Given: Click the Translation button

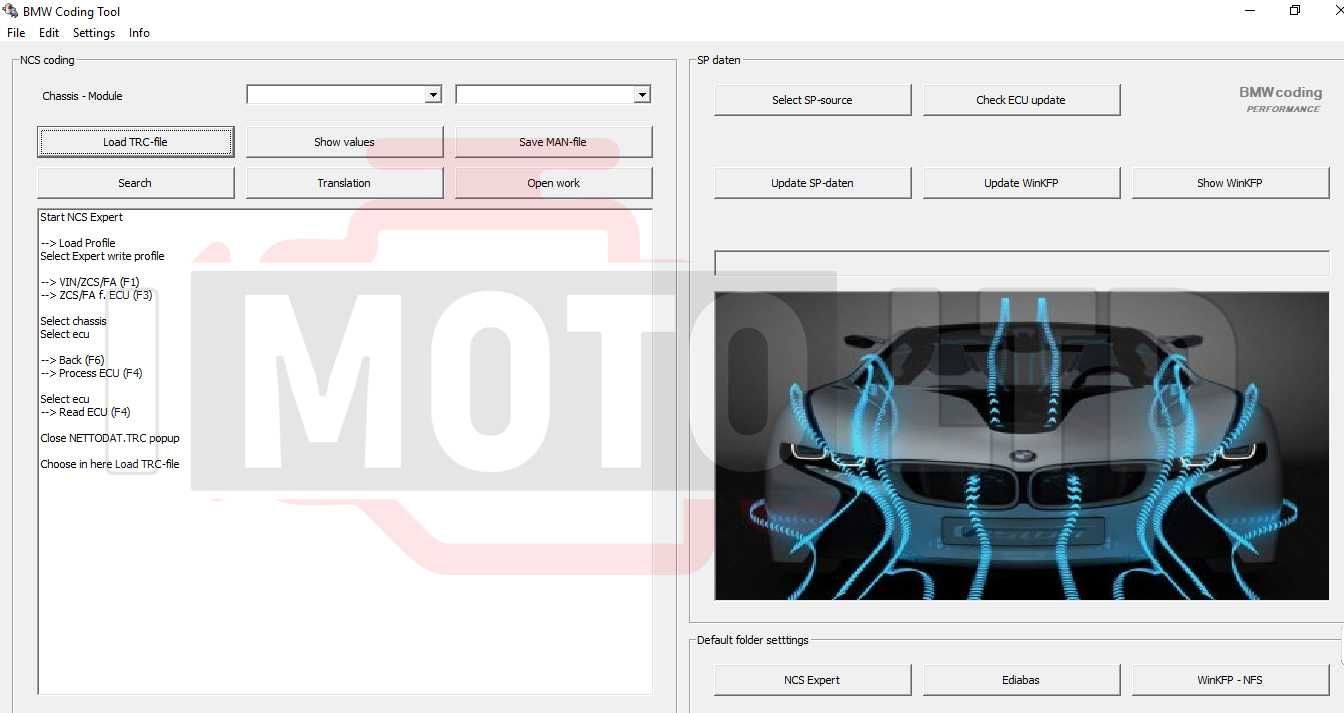Looking at the screenshot, I should [344, 183].
